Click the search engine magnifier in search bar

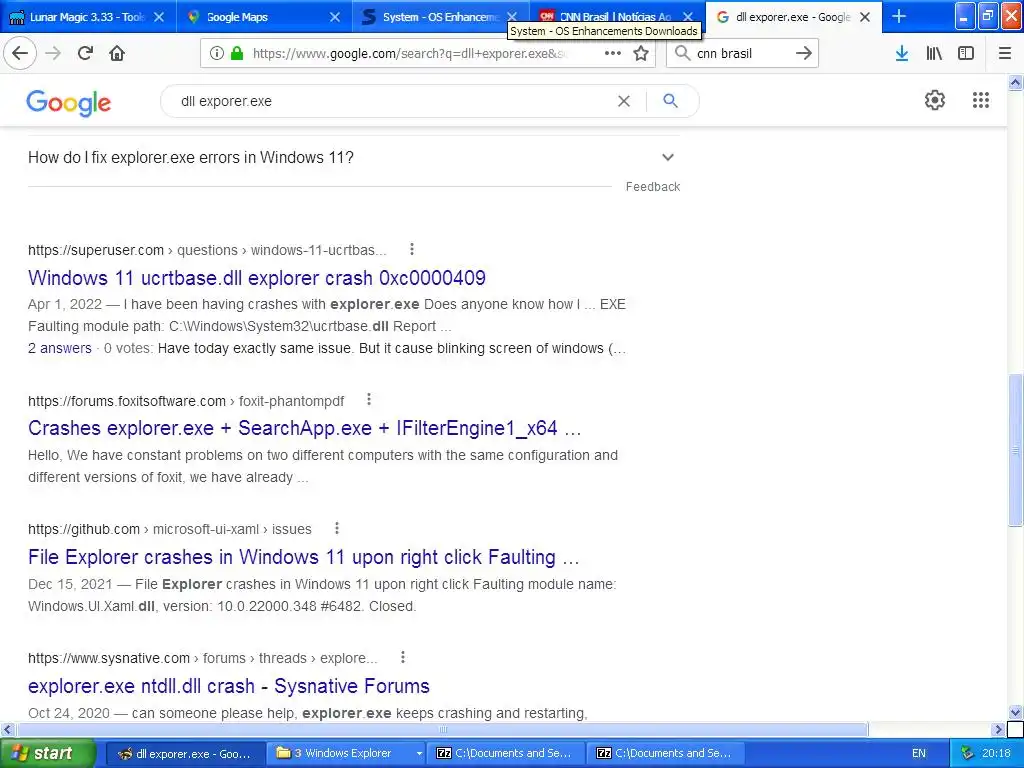click(x=682, y=54)
